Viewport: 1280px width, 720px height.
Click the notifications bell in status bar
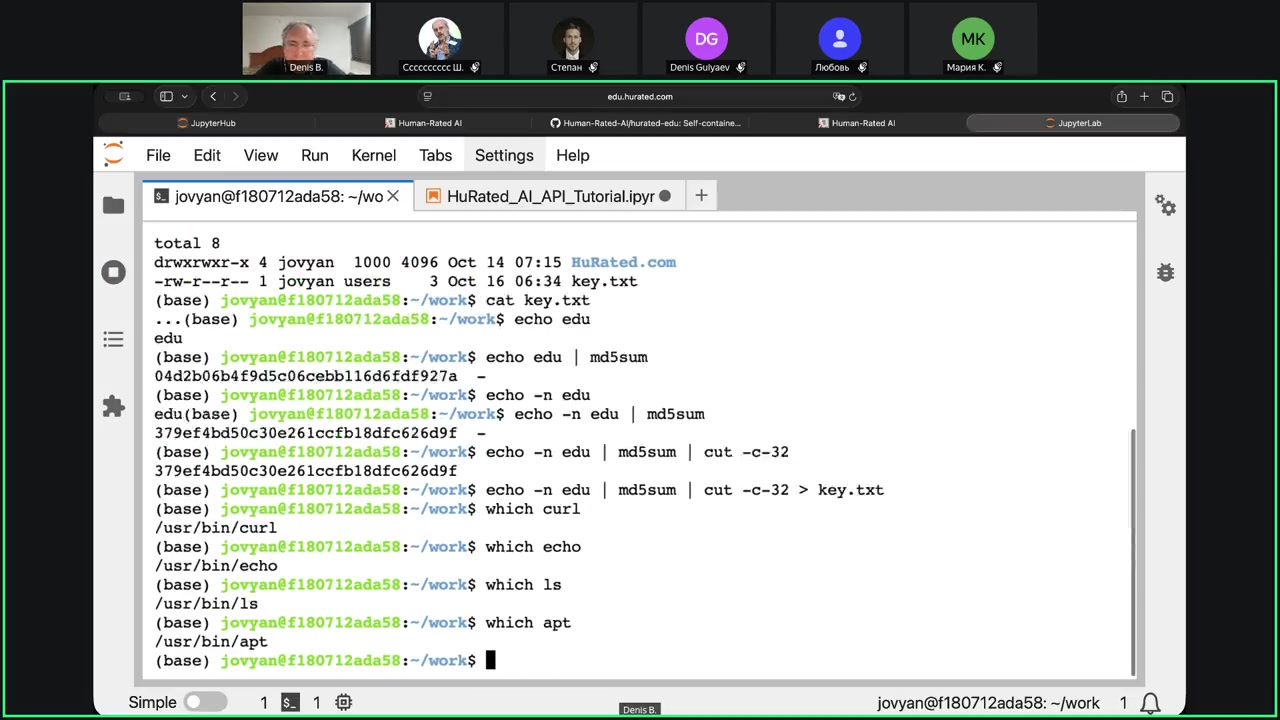click(1151, 703)
